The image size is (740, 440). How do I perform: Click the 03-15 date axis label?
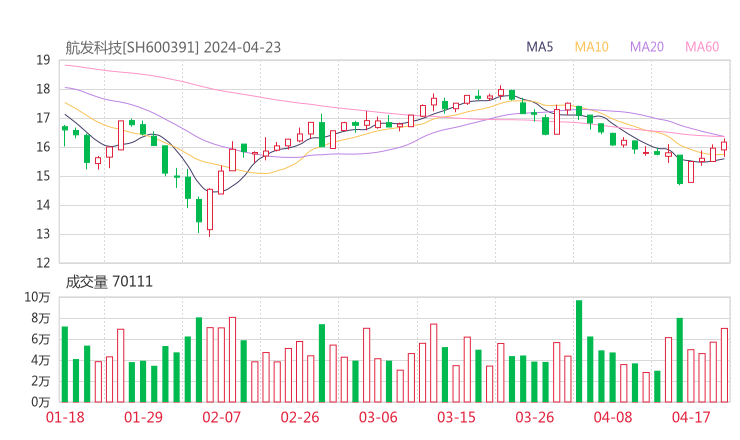tap(456, 417)
